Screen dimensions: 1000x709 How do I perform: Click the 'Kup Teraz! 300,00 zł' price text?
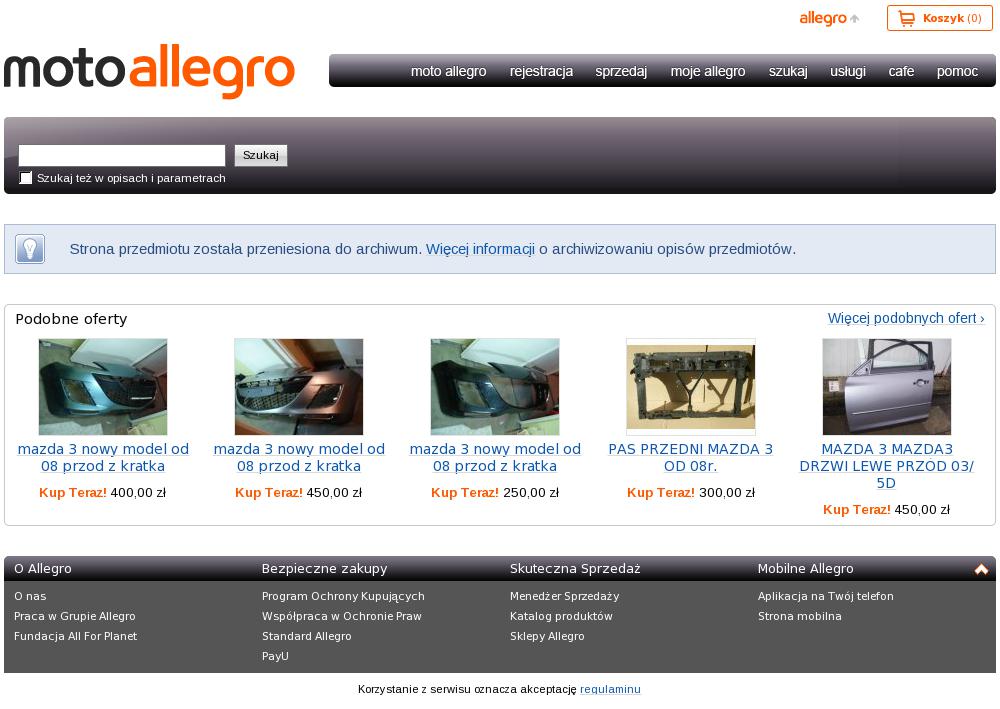coord(691,492)
